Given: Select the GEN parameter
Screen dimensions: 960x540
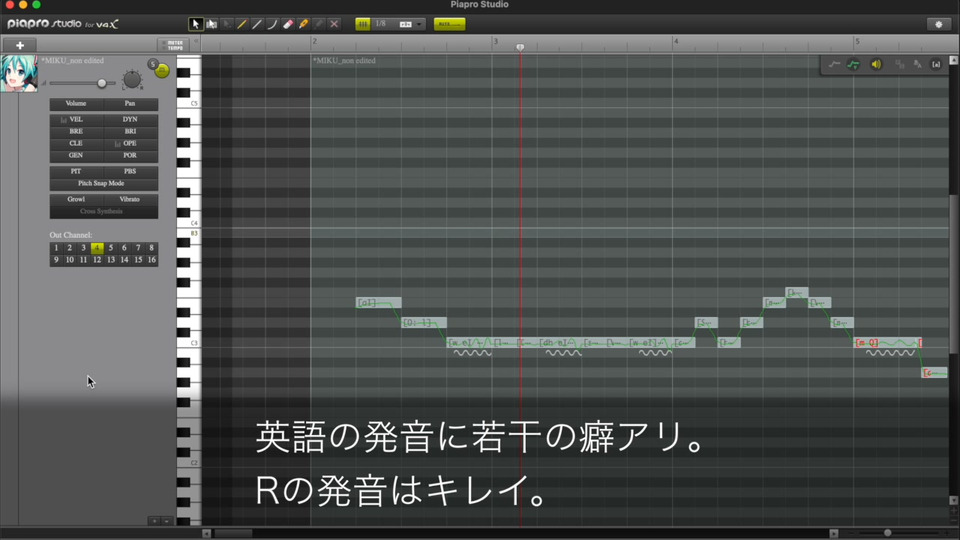Looking at the screenshot, I should point(76,156).
